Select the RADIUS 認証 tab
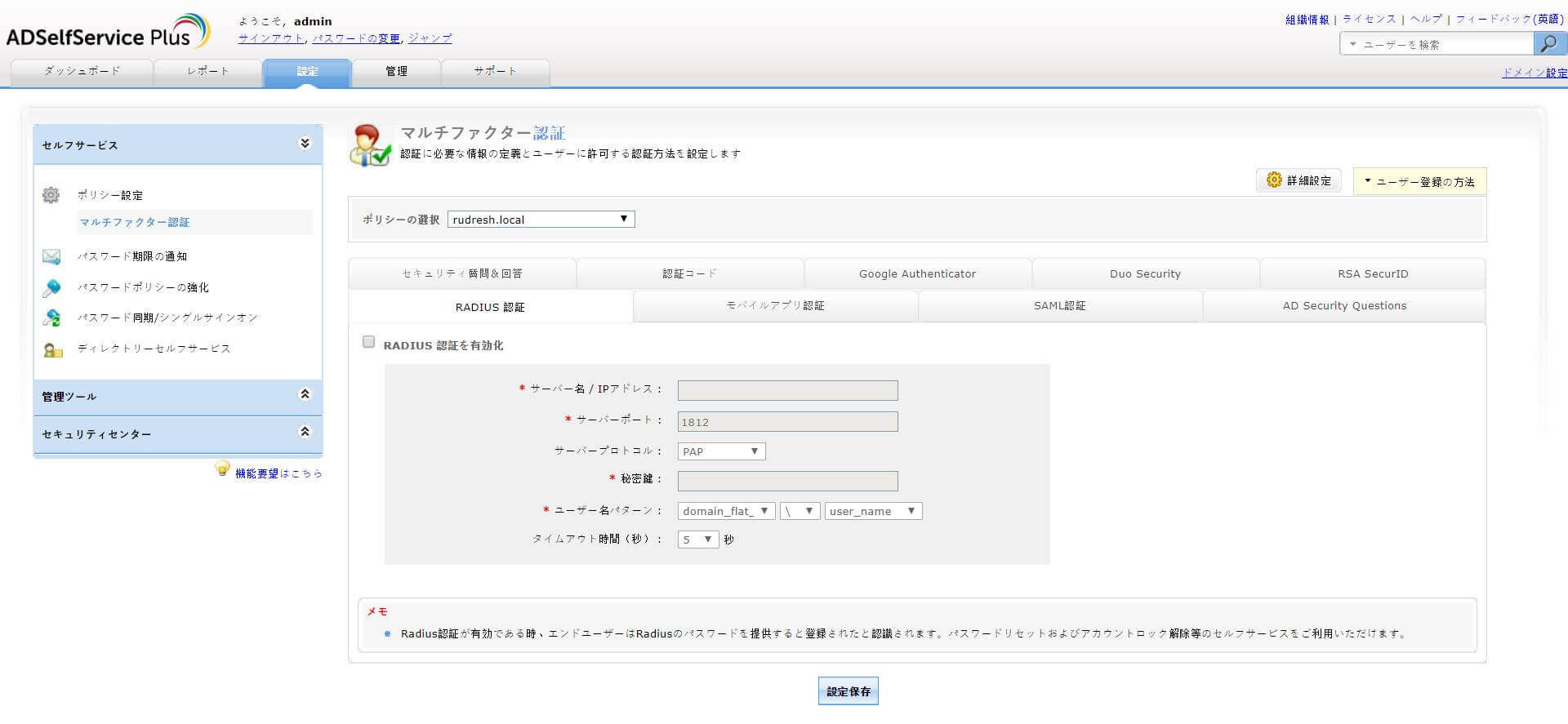 [490, 307]
